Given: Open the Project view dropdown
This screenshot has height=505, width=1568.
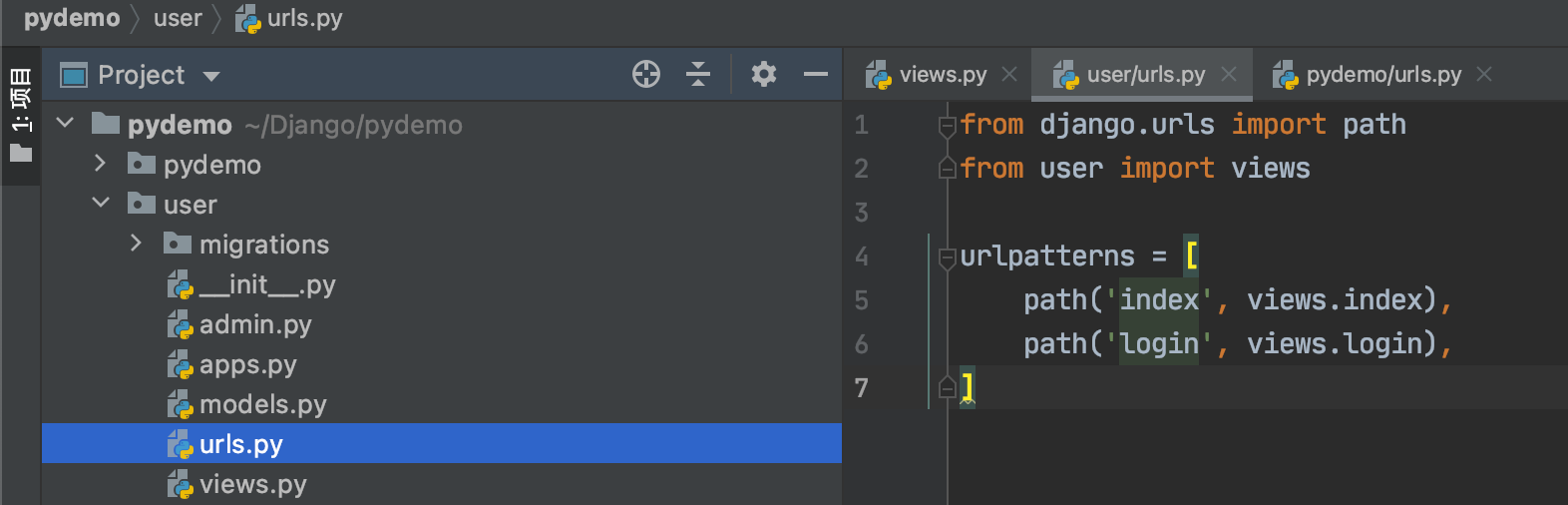Looking at the screenshot, I should click(x=211, y=76).
